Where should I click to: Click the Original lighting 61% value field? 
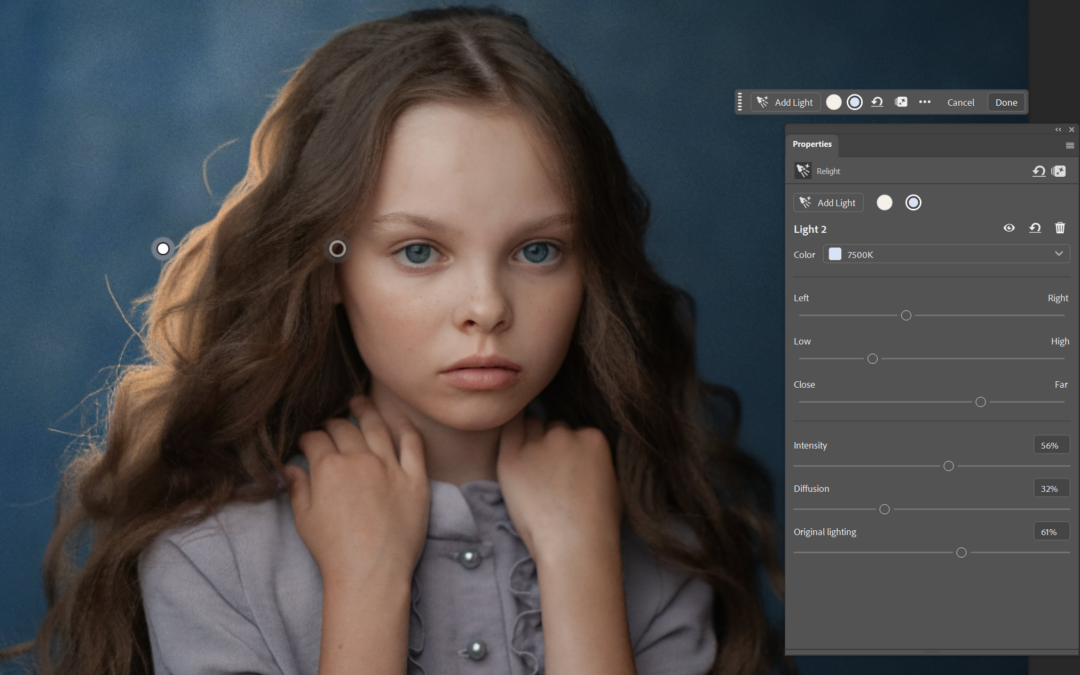[1051, 532]
